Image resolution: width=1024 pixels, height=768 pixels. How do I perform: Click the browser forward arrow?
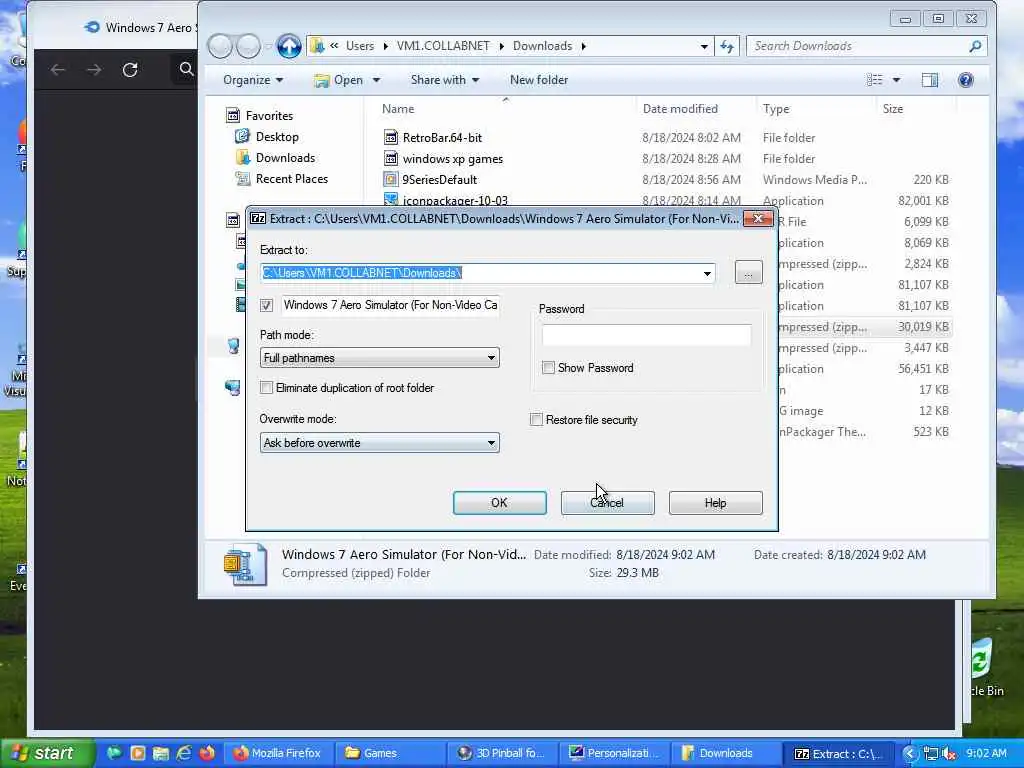94,69
